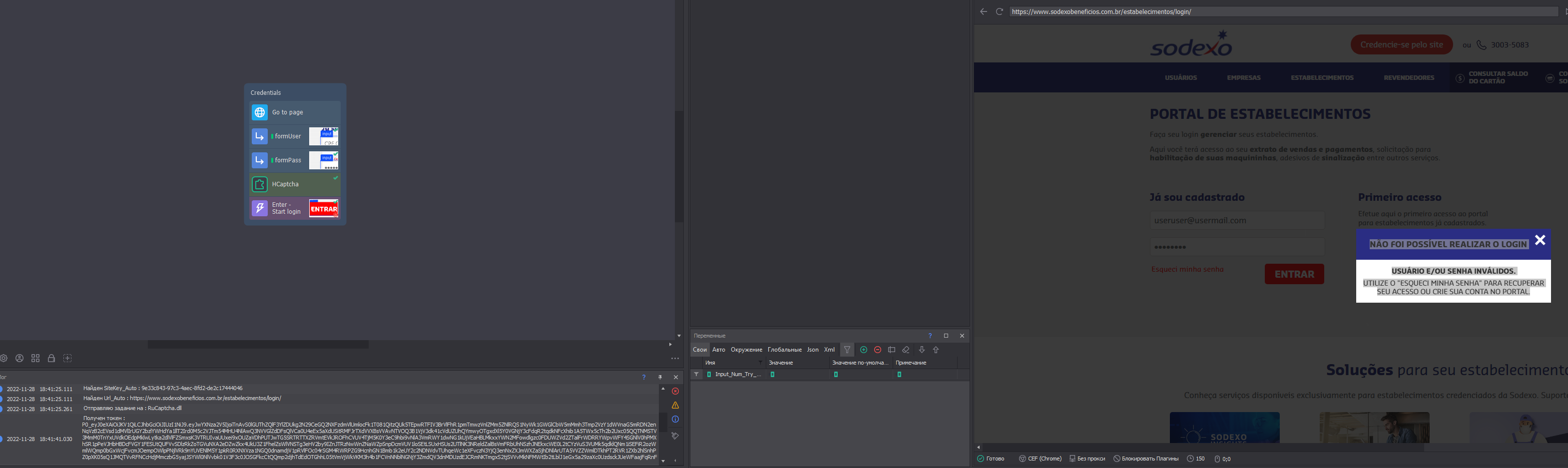Toggle the blue info filter in the log
Viewport: 1568px width, 468px height.
pos(675,420)
